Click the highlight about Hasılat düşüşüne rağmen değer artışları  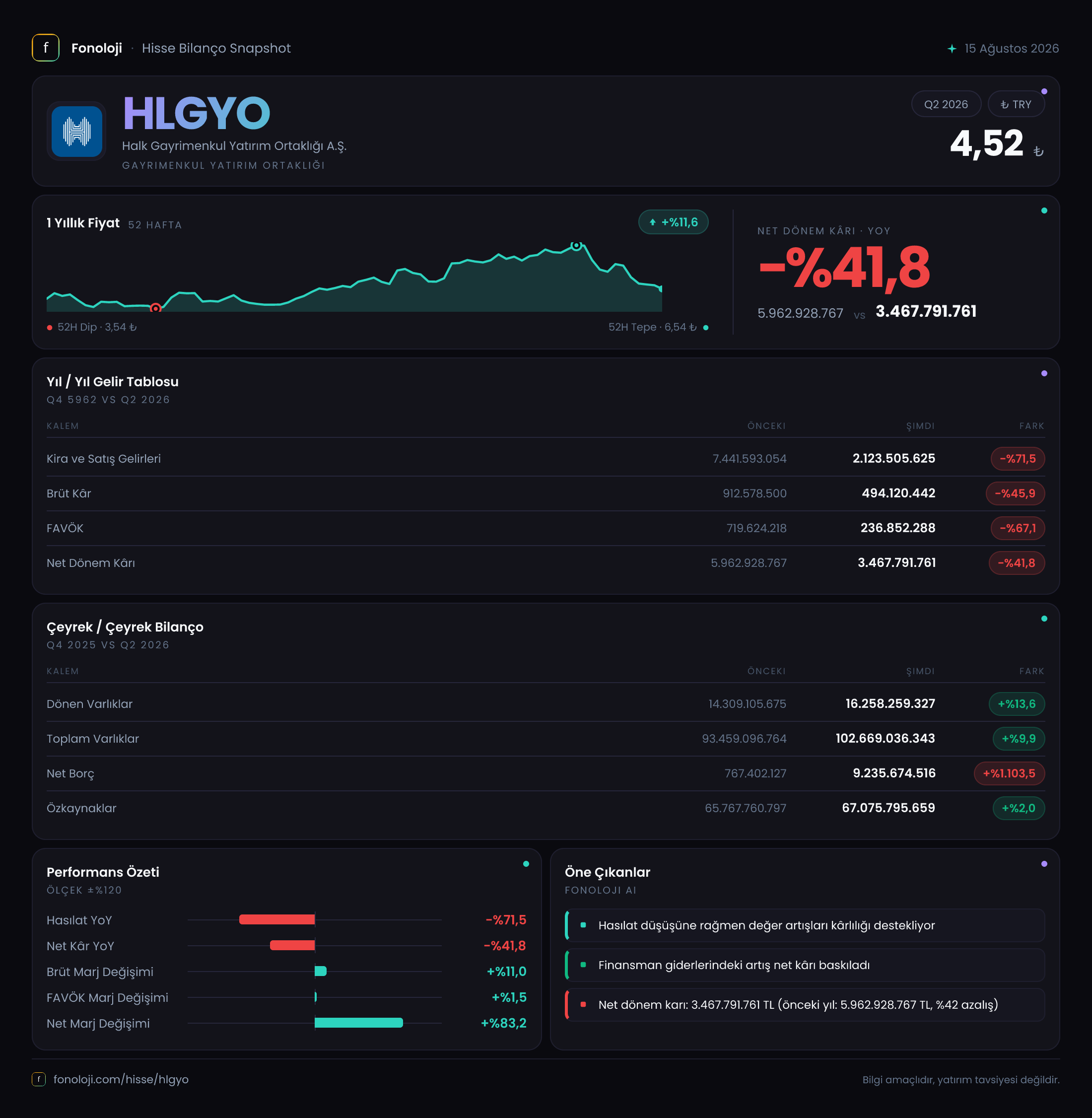(805, 925)
